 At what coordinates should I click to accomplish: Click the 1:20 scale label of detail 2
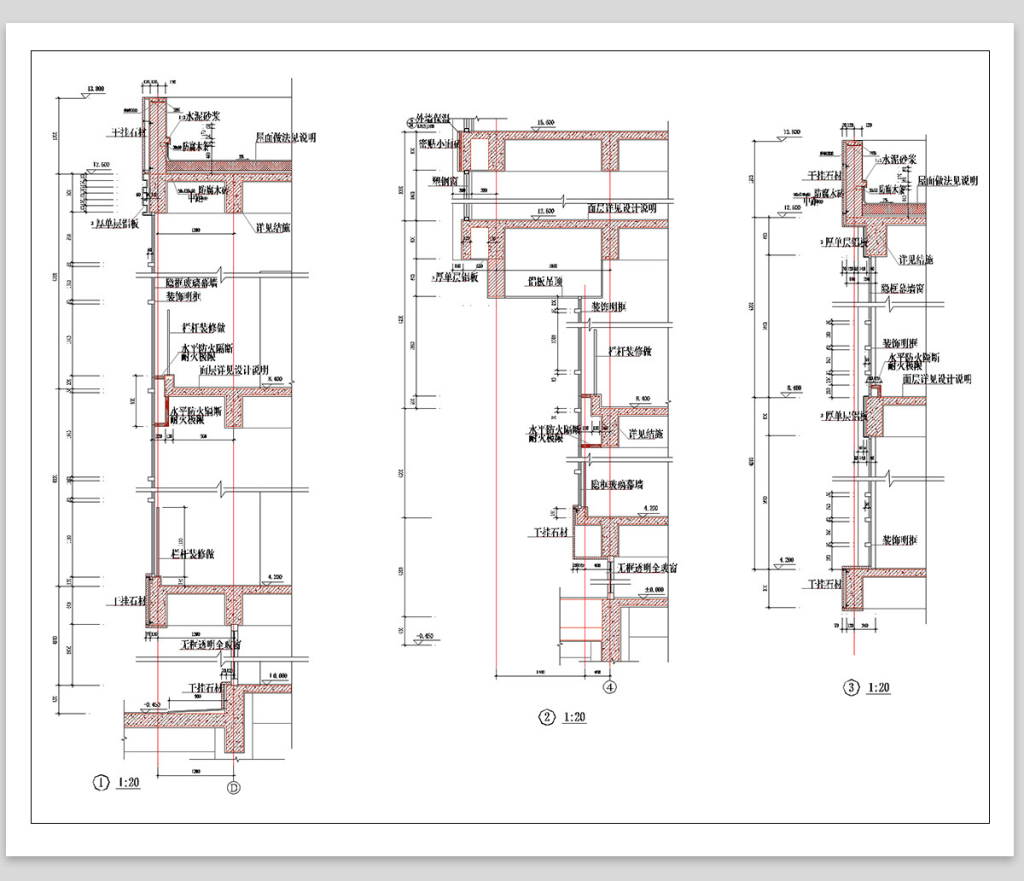(x=574, y=717)
